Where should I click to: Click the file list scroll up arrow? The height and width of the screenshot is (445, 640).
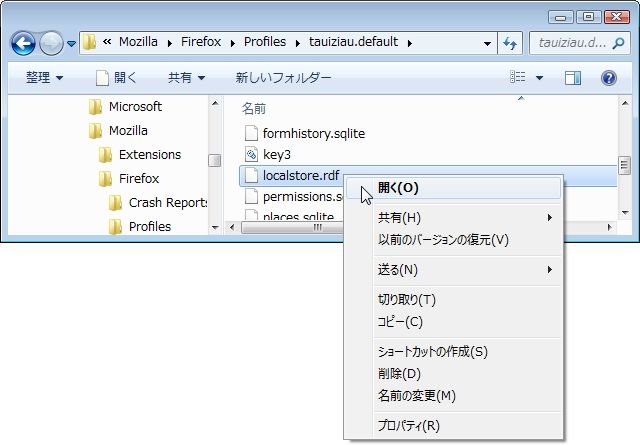[x=625, y=103]
